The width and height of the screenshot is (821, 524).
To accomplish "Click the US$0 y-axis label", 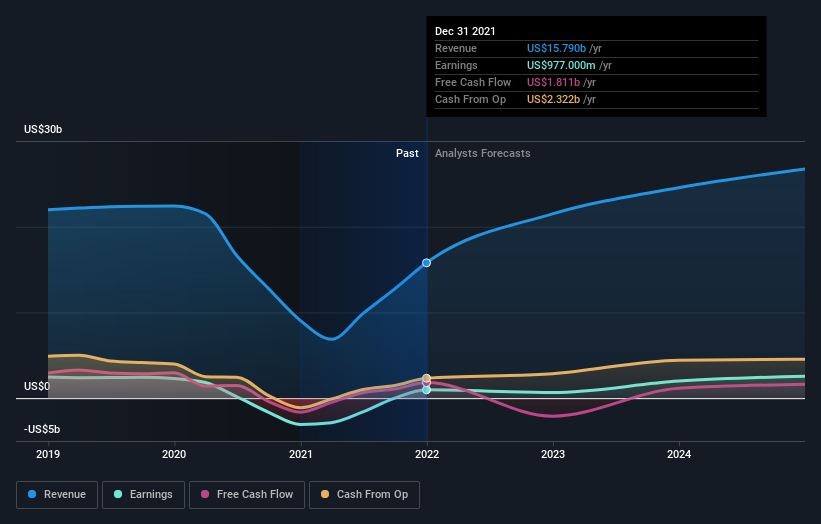I will tap(37, 386).
